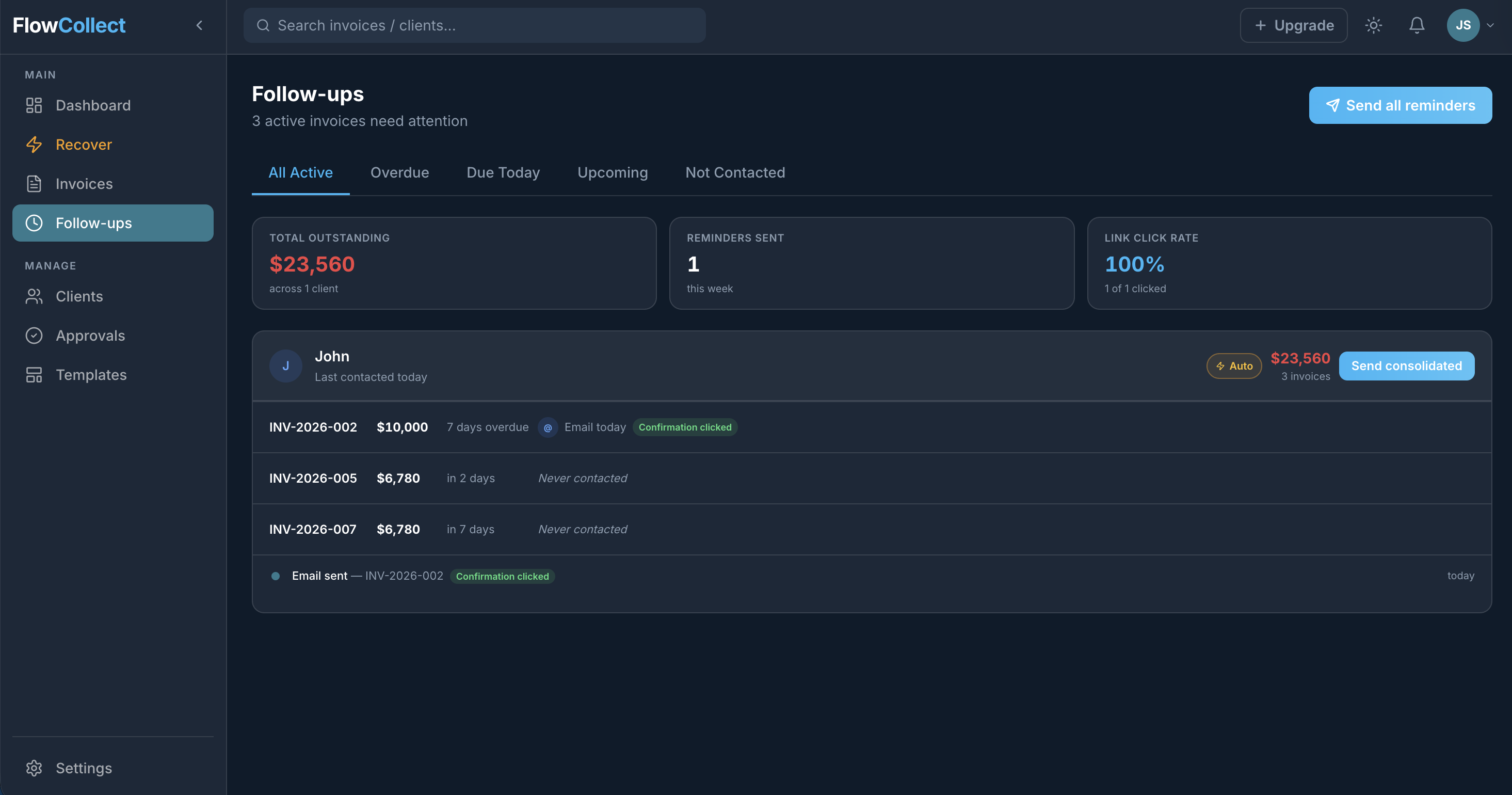Open client name John
Screen dimensions: 1512x795
coord(332,356)
